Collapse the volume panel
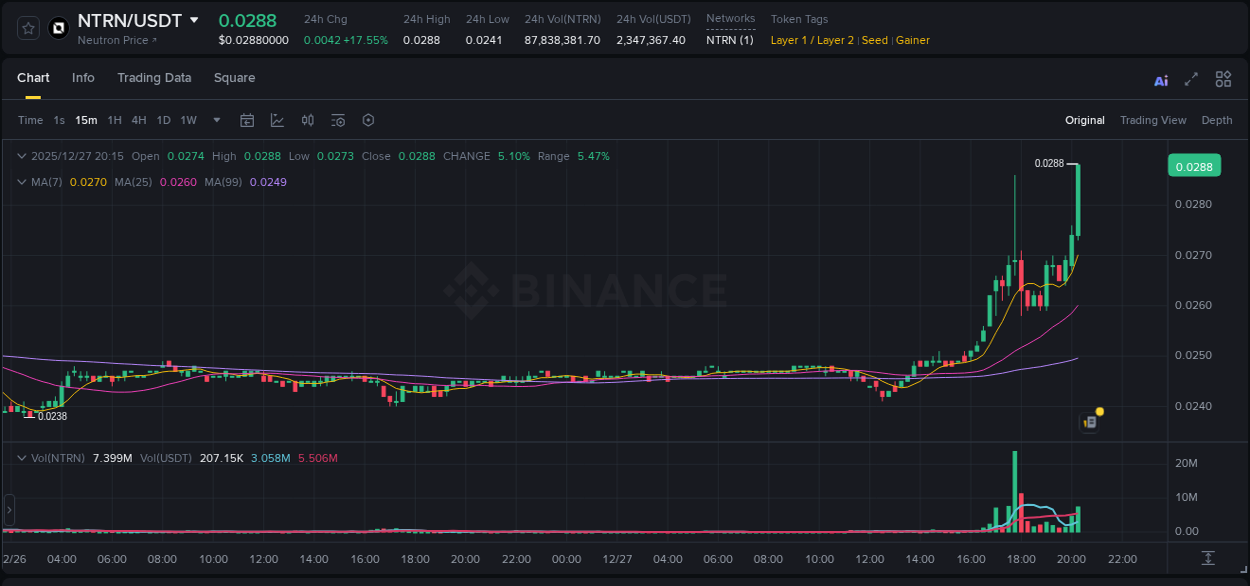The image size is (1250, 586). pyautogui.click(x=21, y=457)
